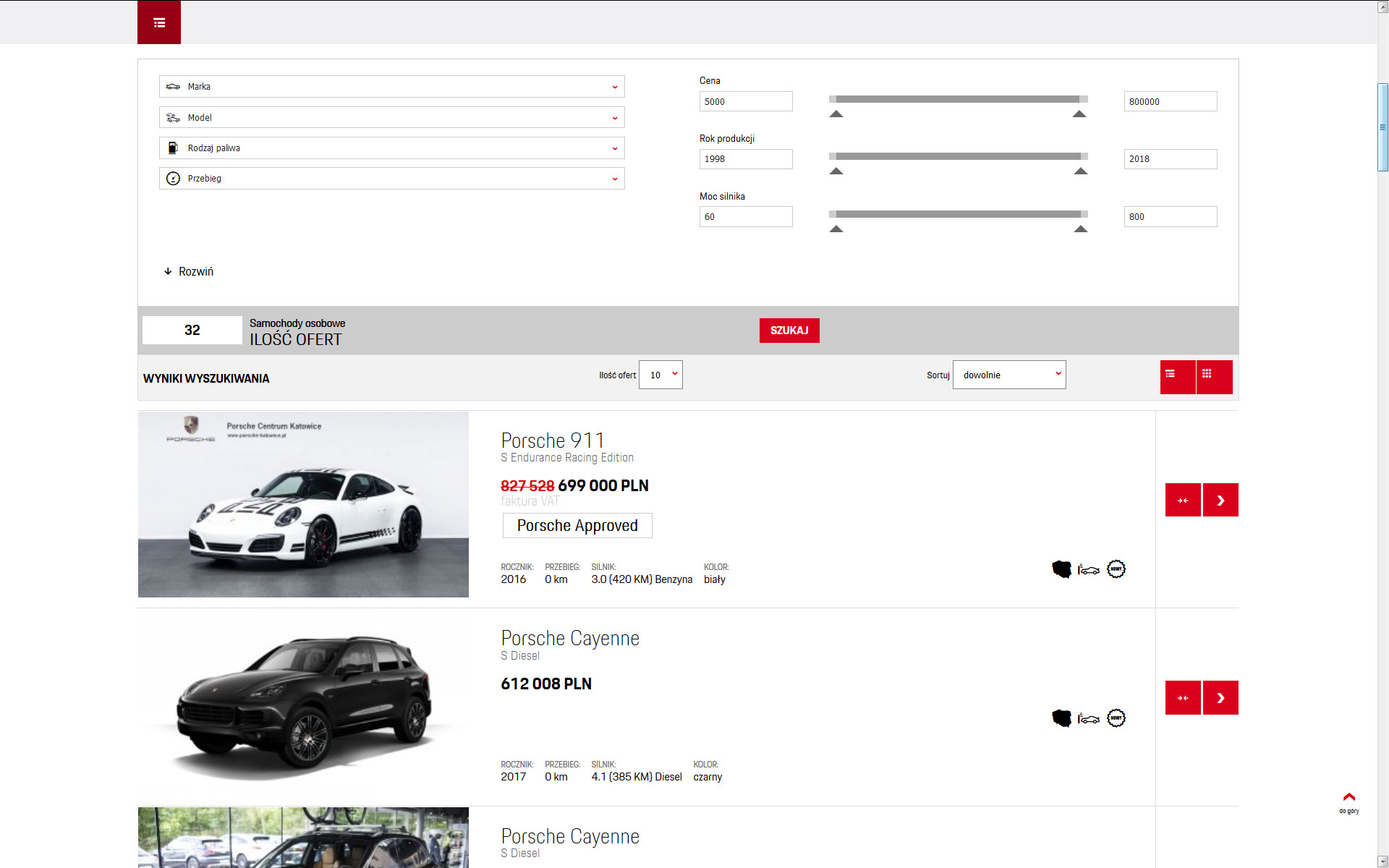Open the 612 008 PLN Porsche Cayenne title

click(570, 638)
